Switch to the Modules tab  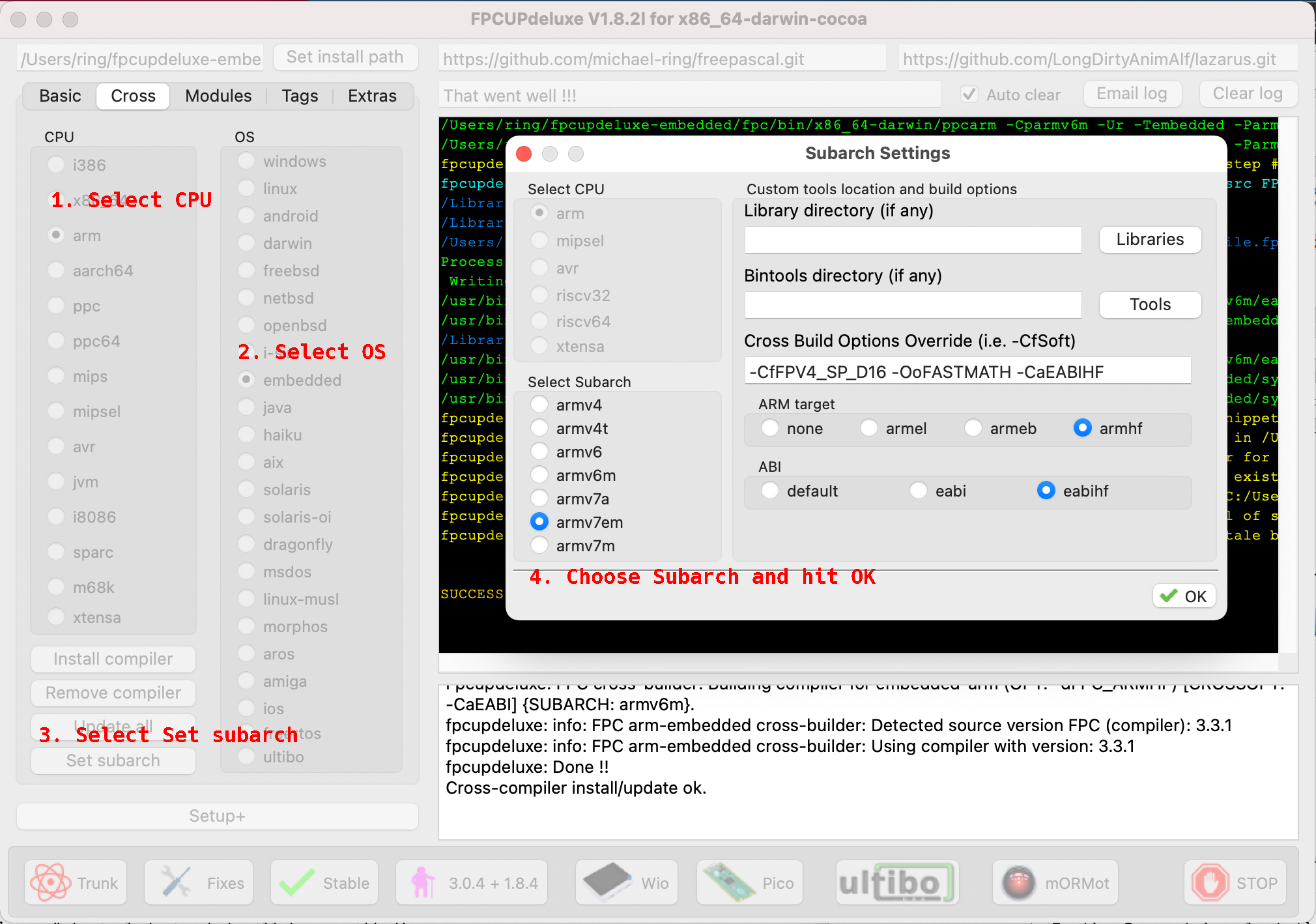[x=218, y=96]
